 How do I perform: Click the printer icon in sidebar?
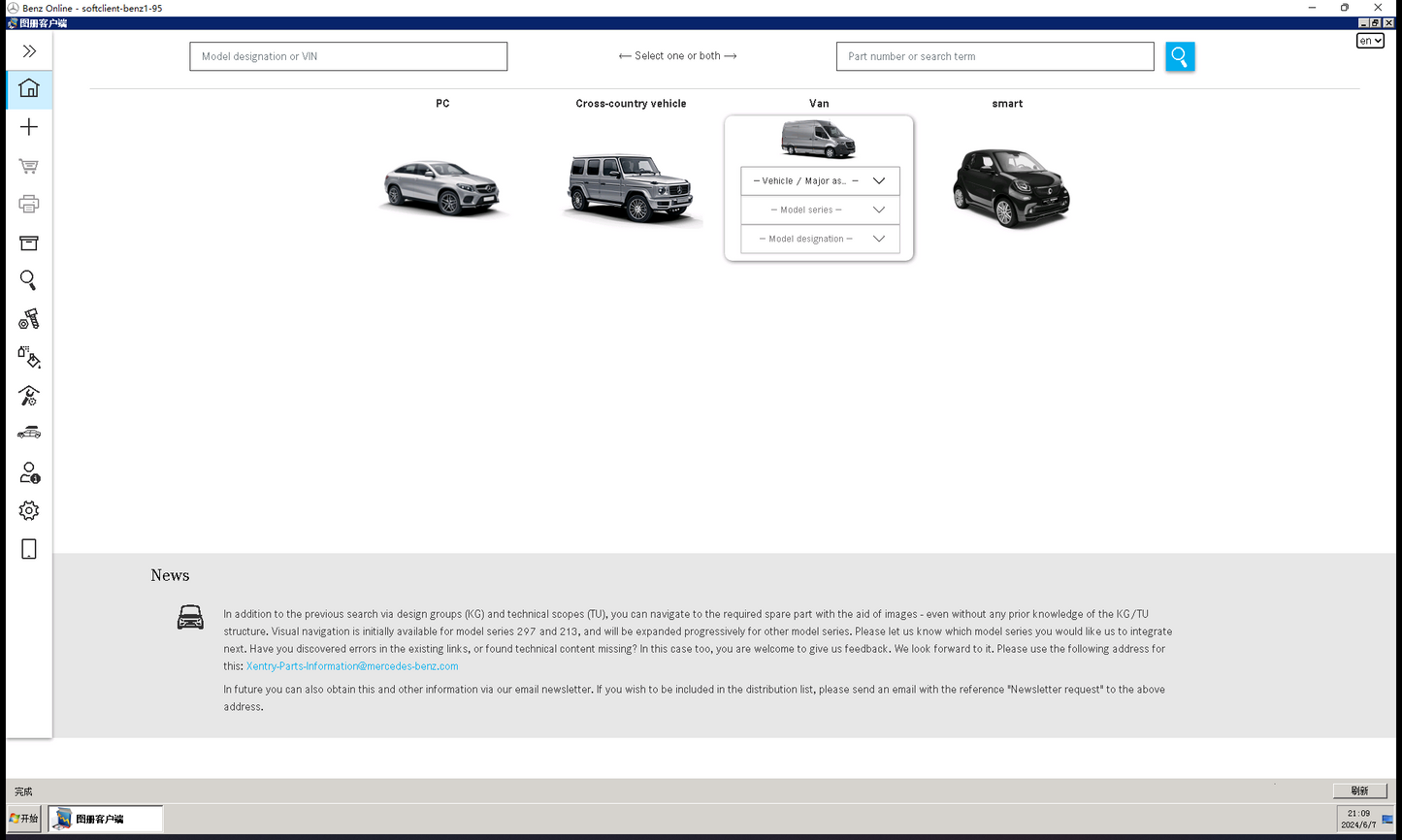point(29,204)
